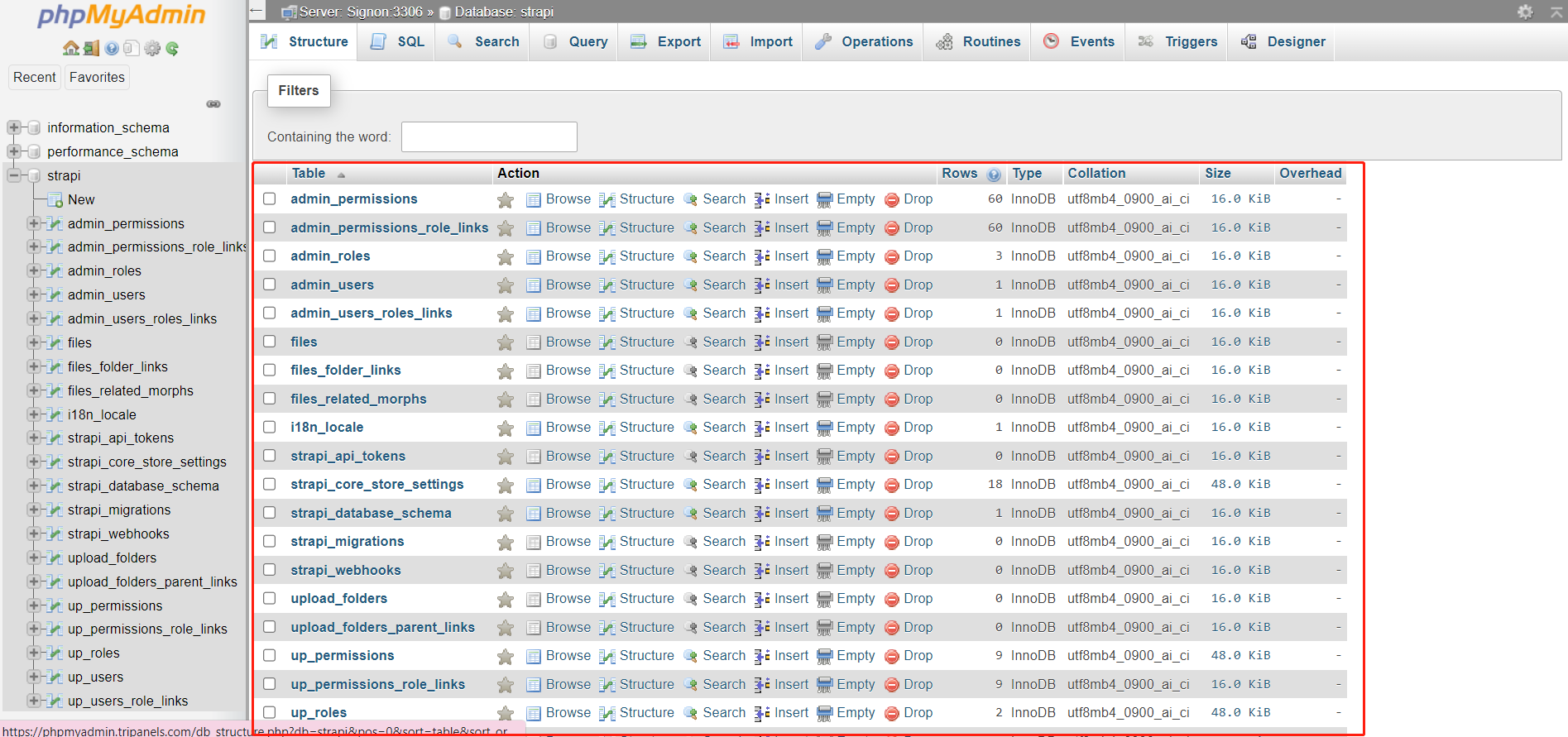This screenshot has height=737, width=1568.
Task: Select upload_folders_parent_links checkbox
Action: 270,627
